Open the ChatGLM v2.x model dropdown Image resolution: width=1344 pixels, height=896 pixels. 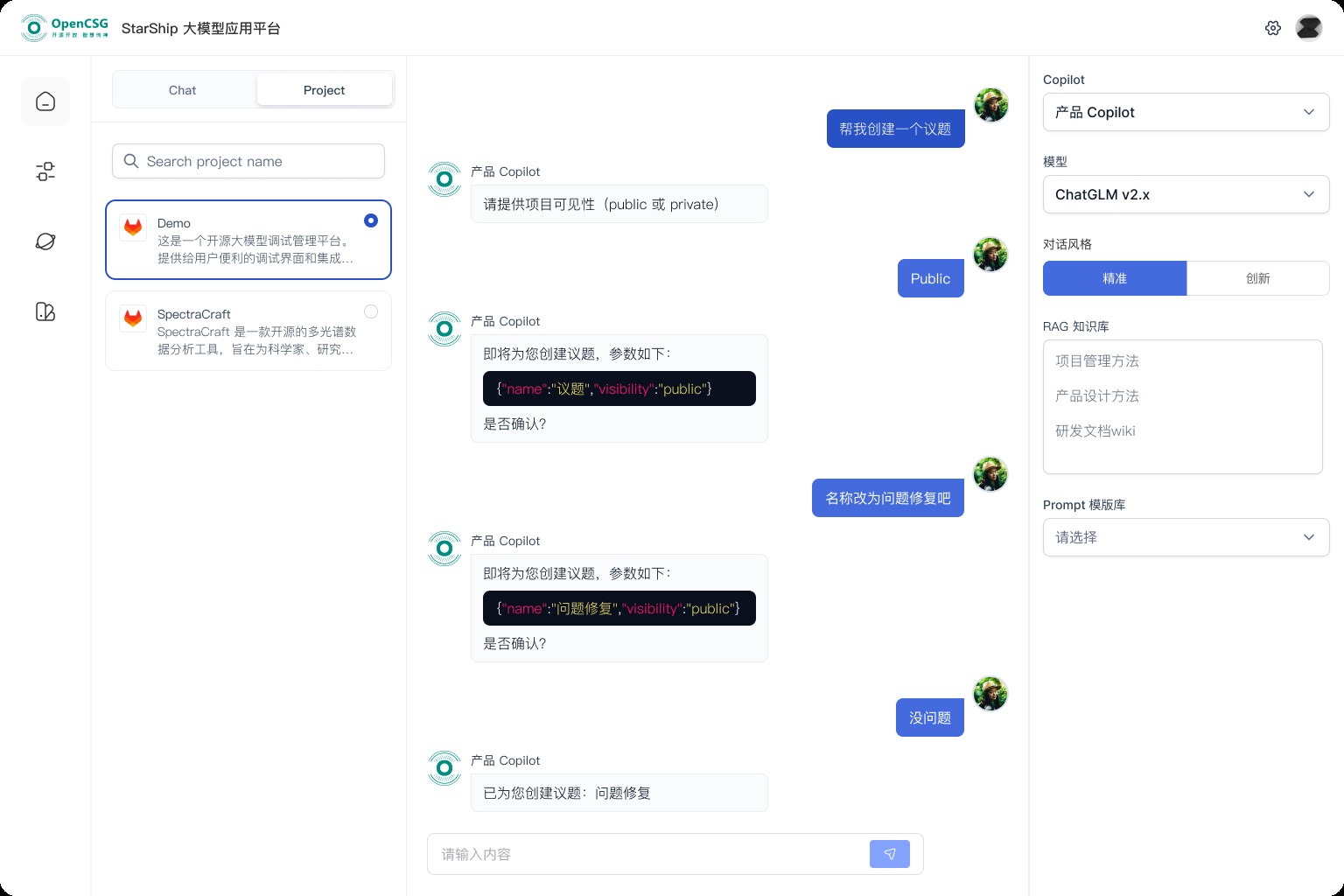pos(1186,194)
